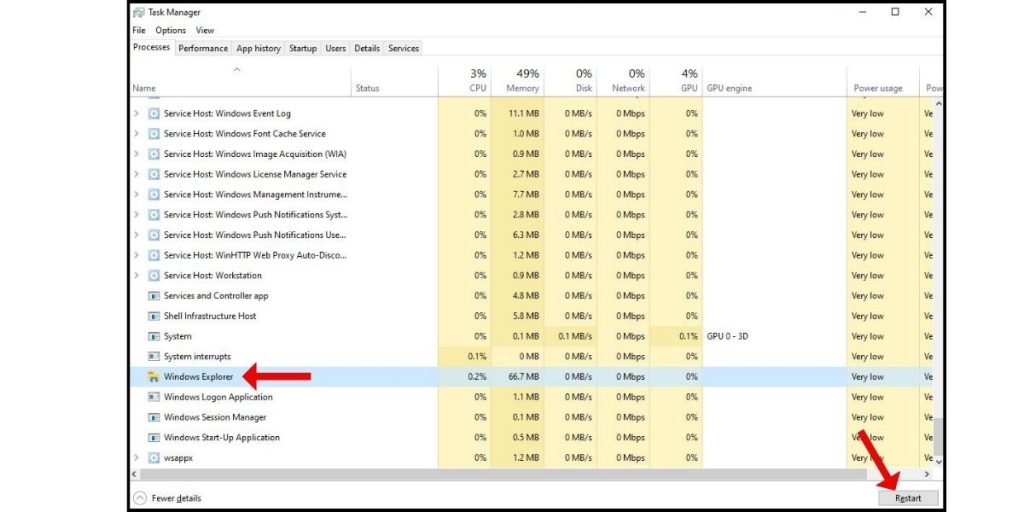Select the Shell Infrastructure Host row

tap(532, 316)
